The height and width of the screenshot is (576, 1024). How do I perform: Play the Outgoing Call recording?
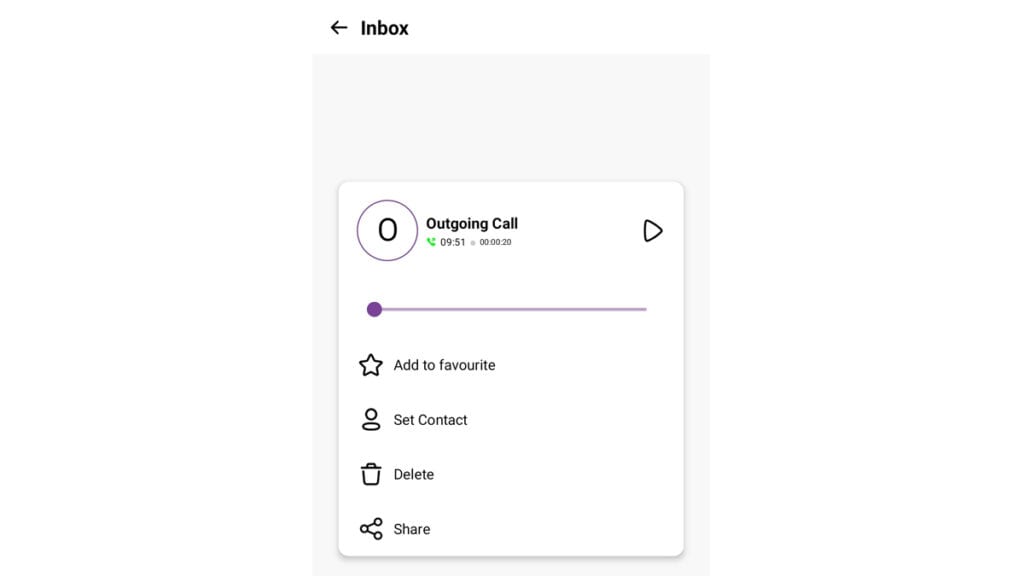(x=652, y=231)
